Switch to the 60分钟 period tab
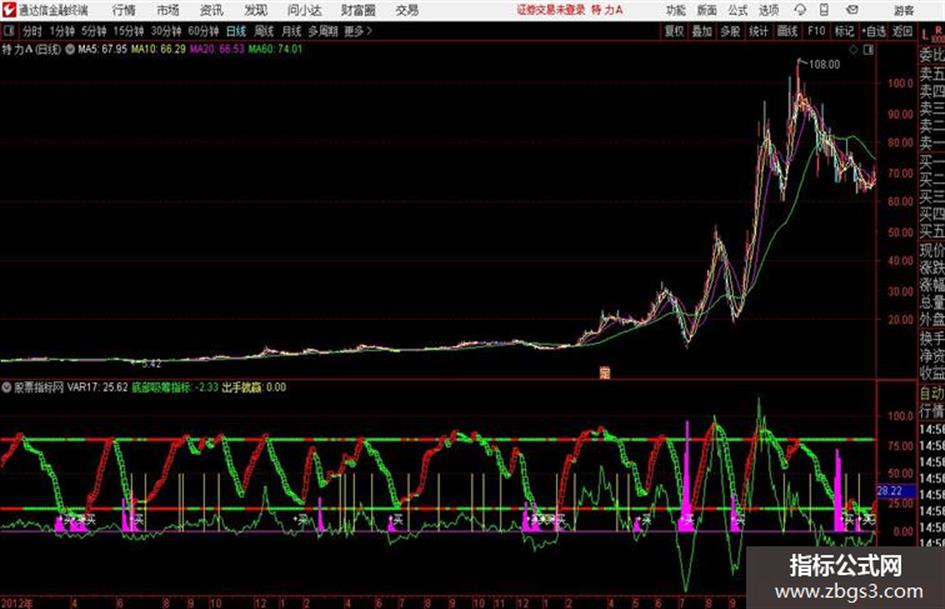 (203, 31)
